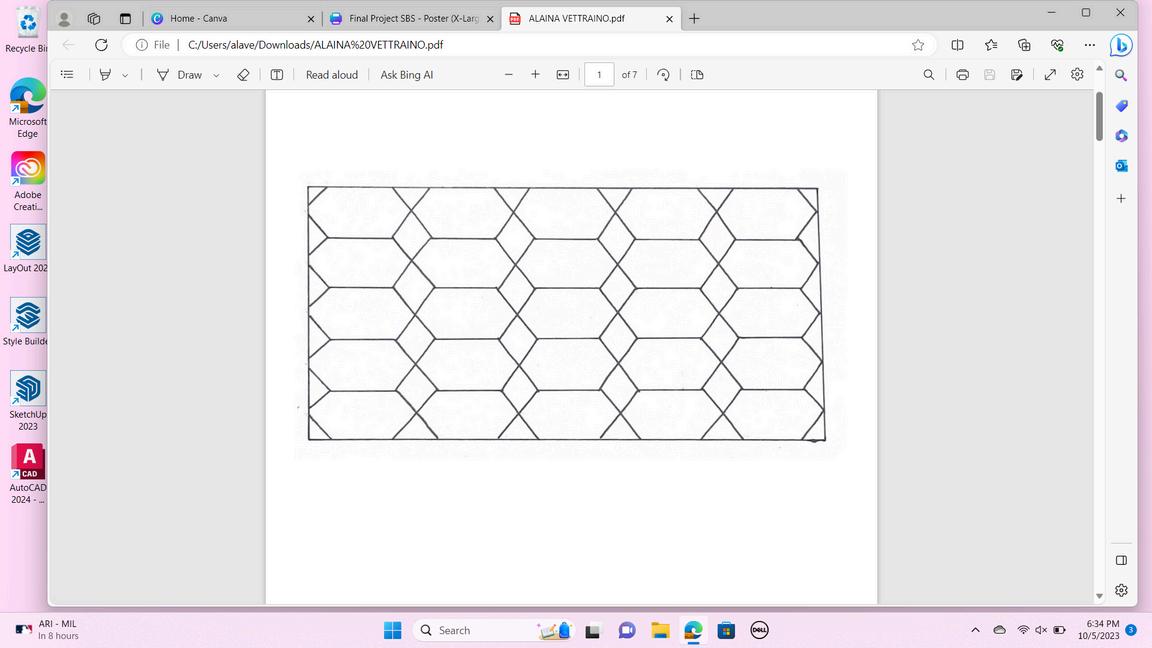Viewport: 1152px width, 648px height.
Task: Open the sidebar Microsoft 365 icon
Action: click(1121, 136)
